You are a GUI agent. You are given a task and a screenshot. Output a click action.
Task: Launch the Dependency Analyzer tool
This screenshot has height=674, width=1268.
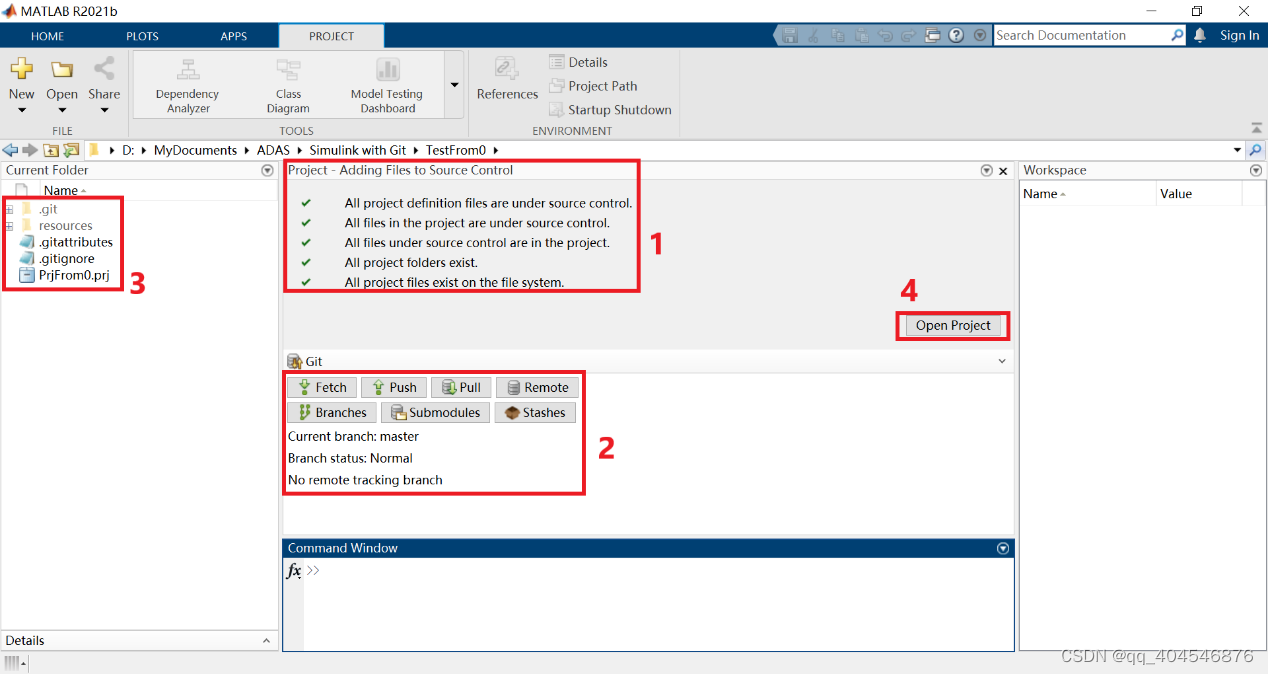coord(188,86)
